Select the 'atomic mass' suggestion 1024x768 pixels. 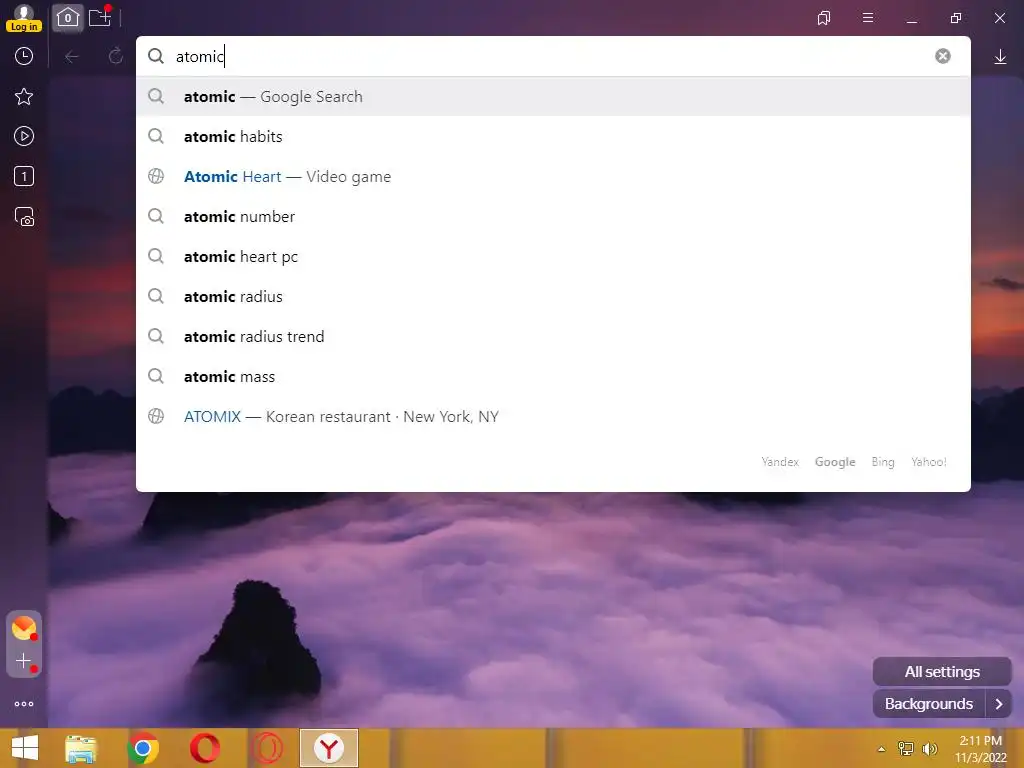point(553,377)
